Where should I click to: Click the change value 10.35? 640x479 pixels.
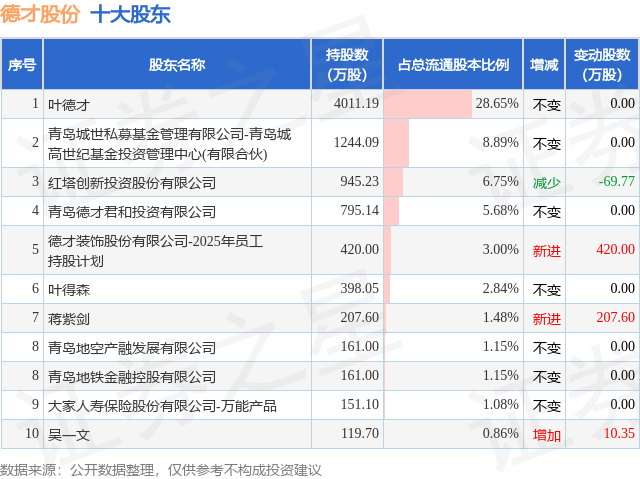[x=619, y=433]
